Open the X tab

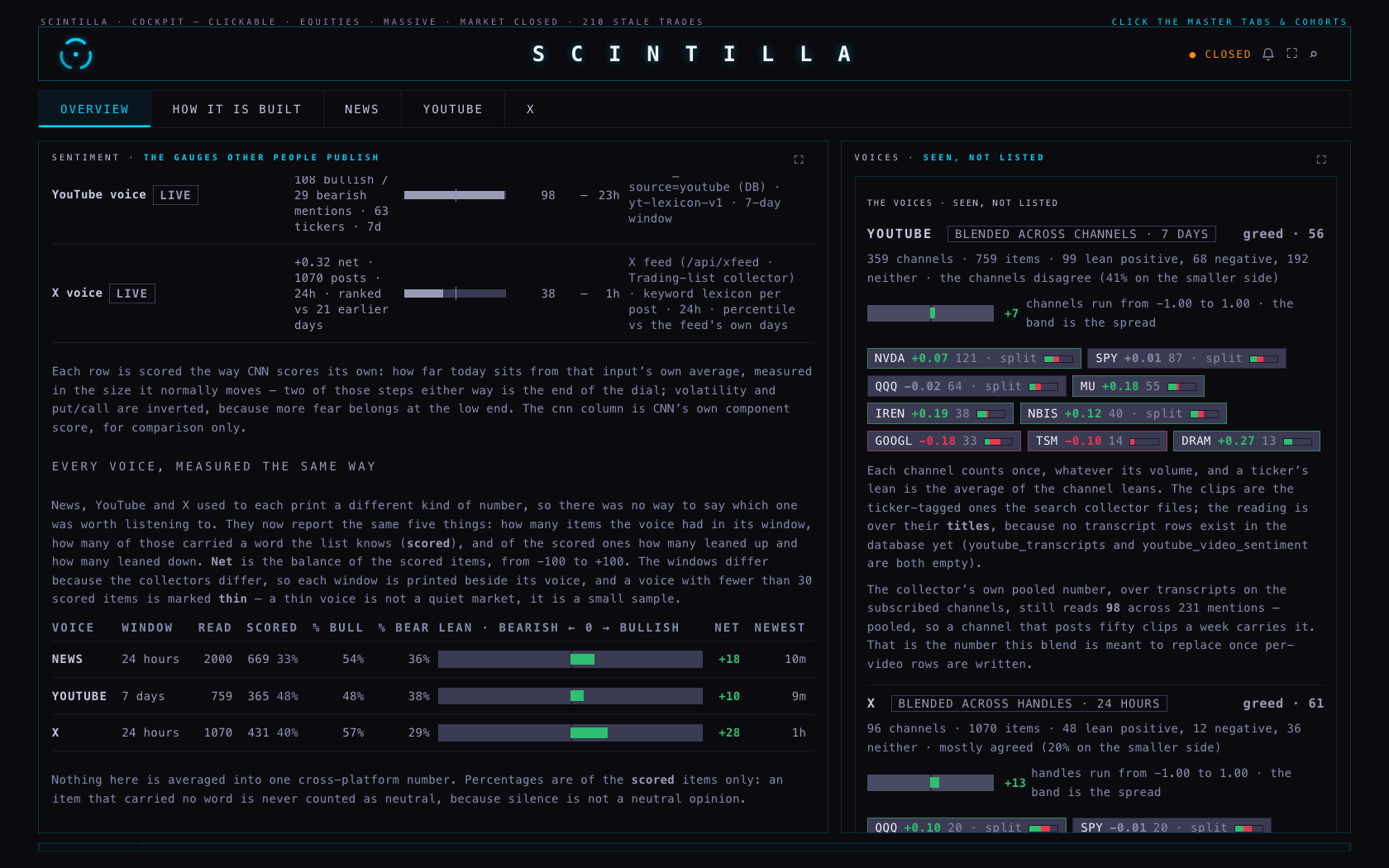[x=530, y=109]
